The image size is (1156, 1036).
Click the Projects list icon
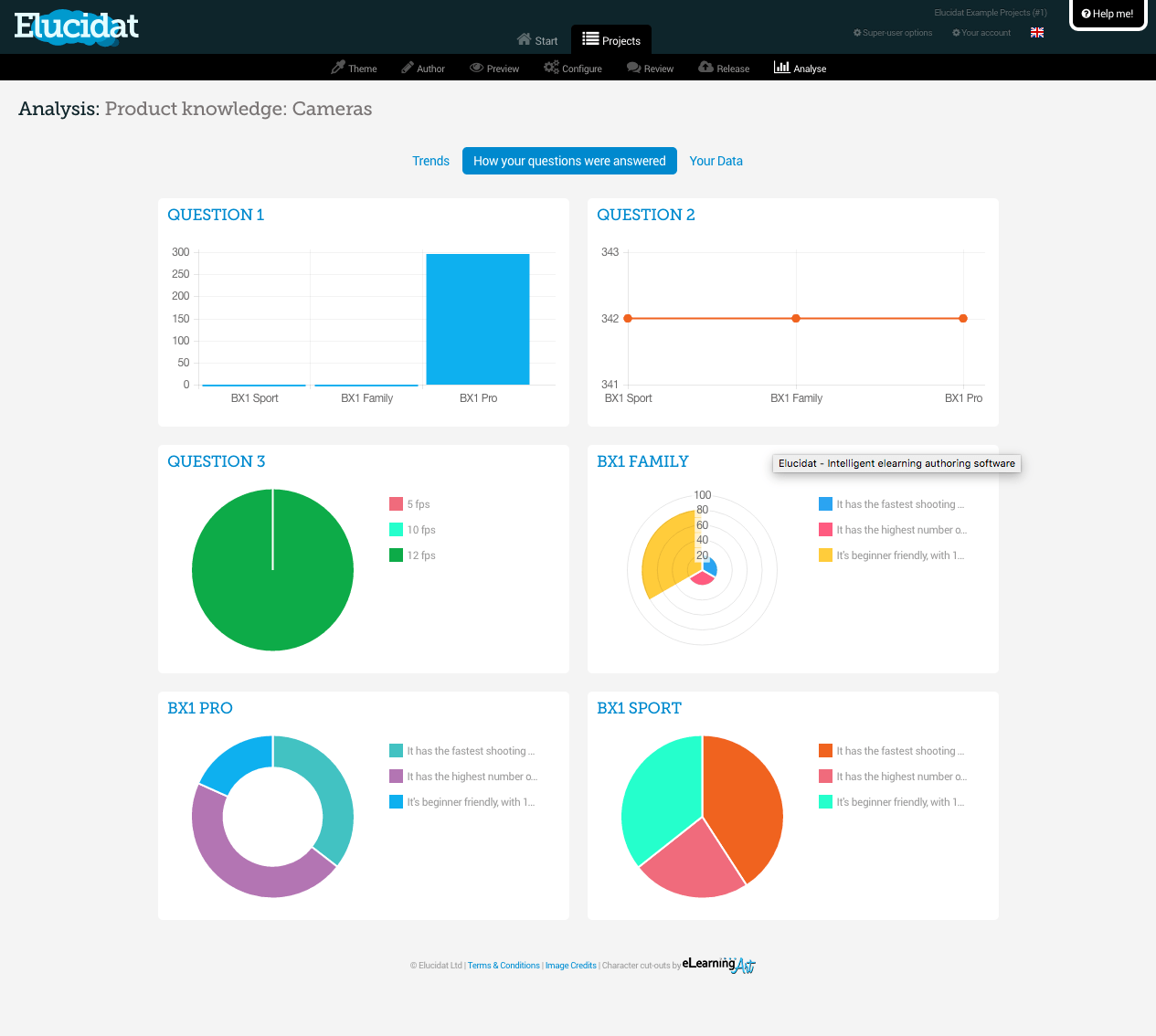point(590,39)
